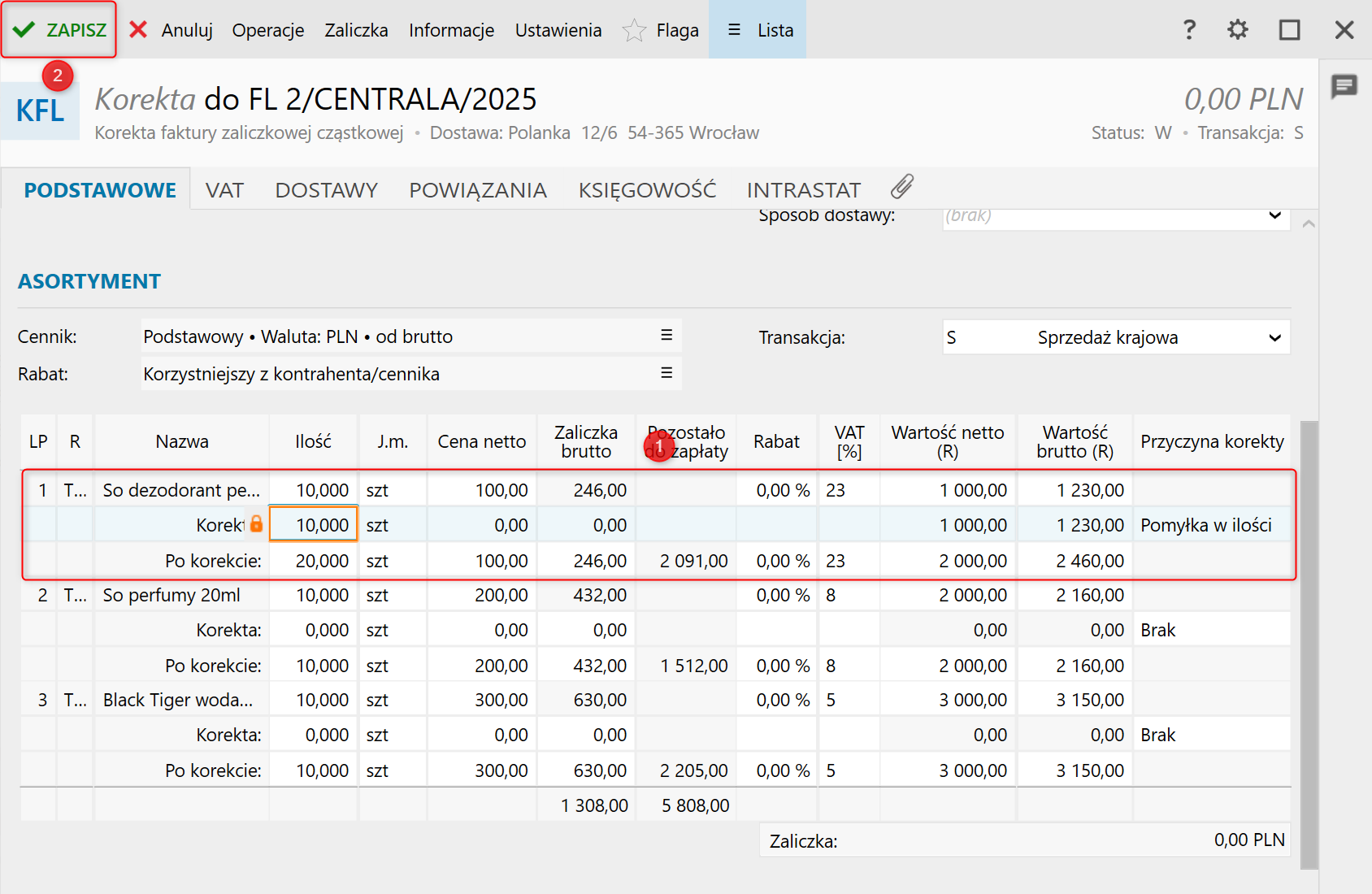Switch to the VAT tab

tap(224, 190)
